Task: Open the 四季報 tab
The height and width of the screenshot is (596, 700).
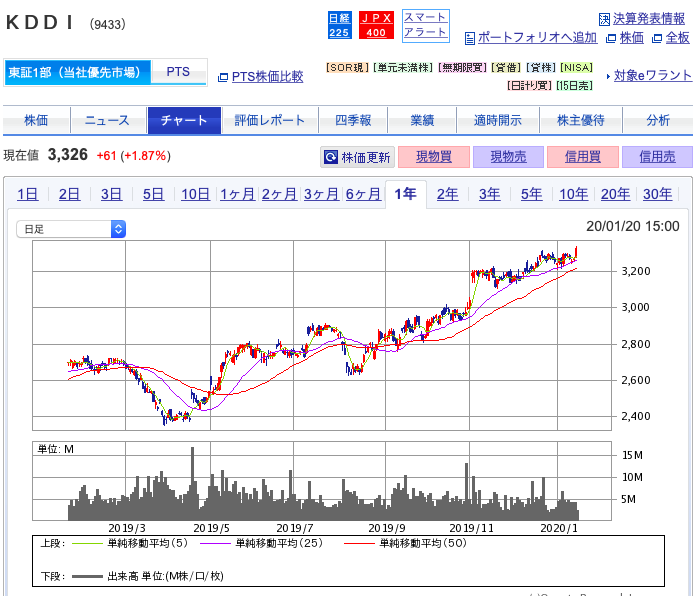Action: tap(353, 120)
